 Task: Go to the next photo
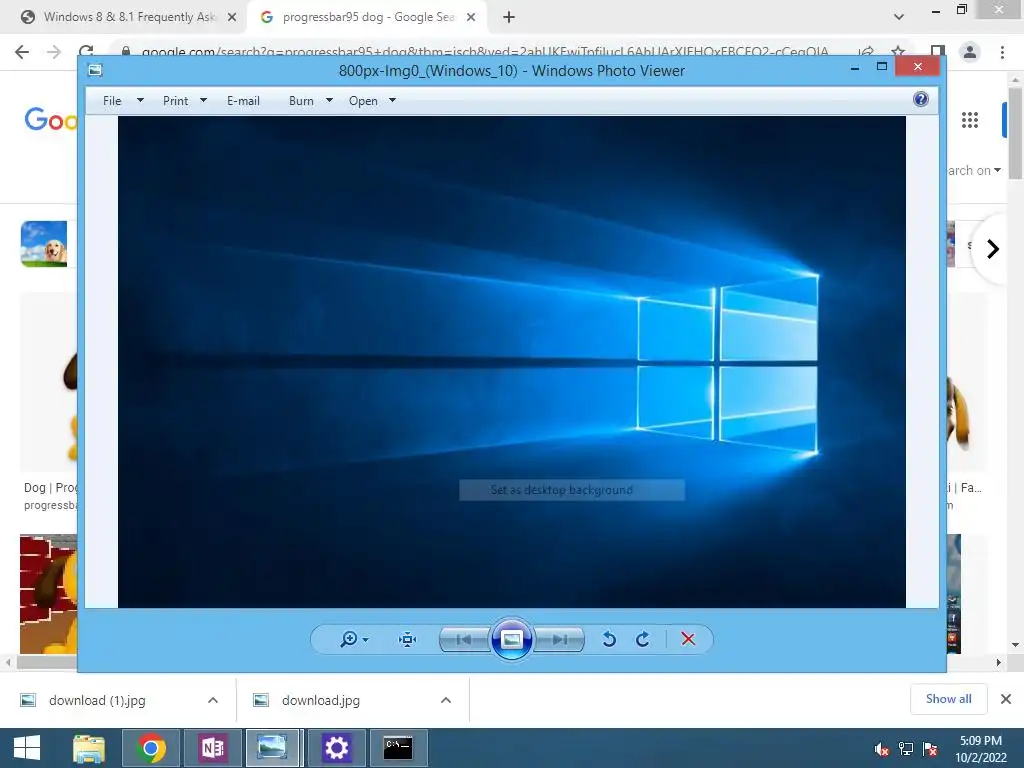pyautogui.click(x=559, y=639)
